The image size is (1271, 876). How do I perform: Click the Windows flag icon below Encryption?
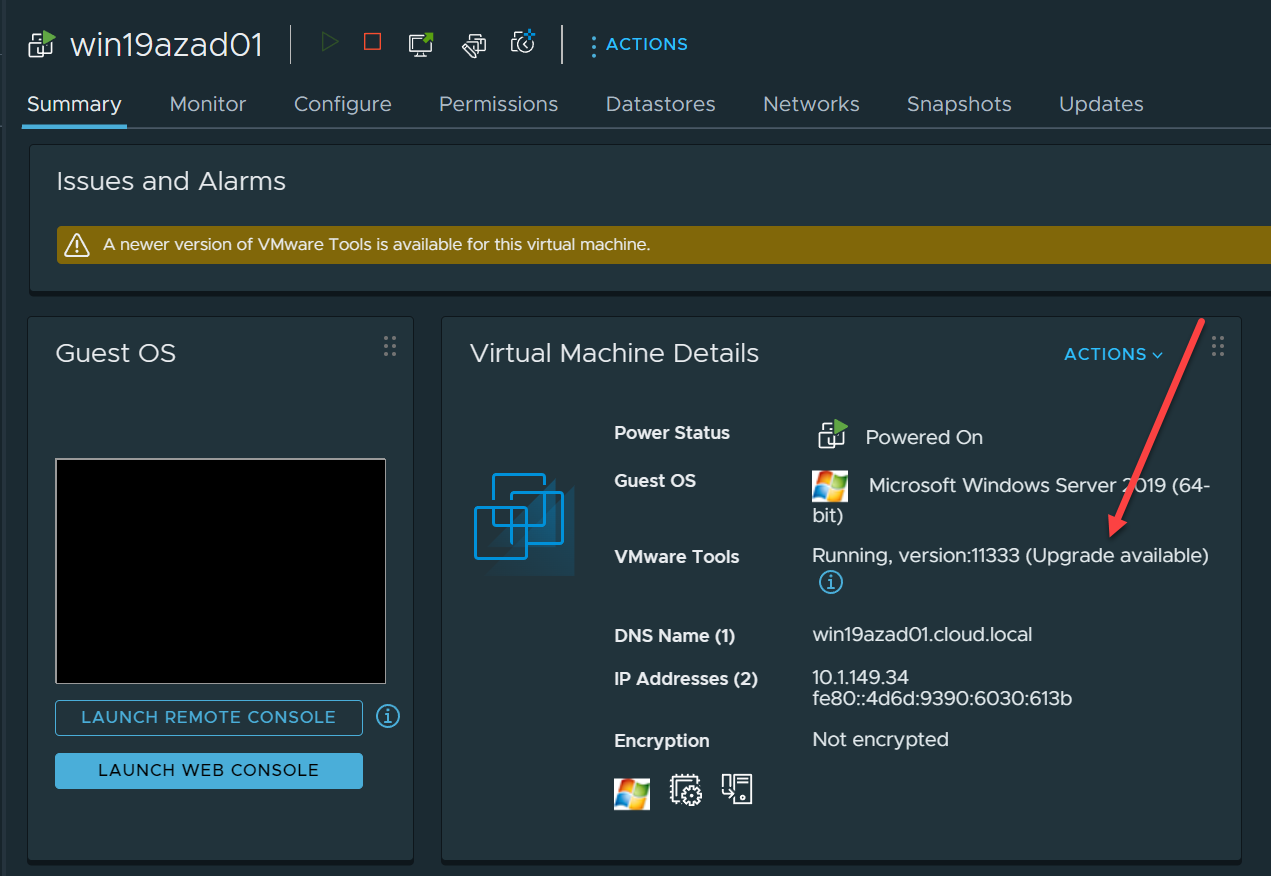(632, 793)
